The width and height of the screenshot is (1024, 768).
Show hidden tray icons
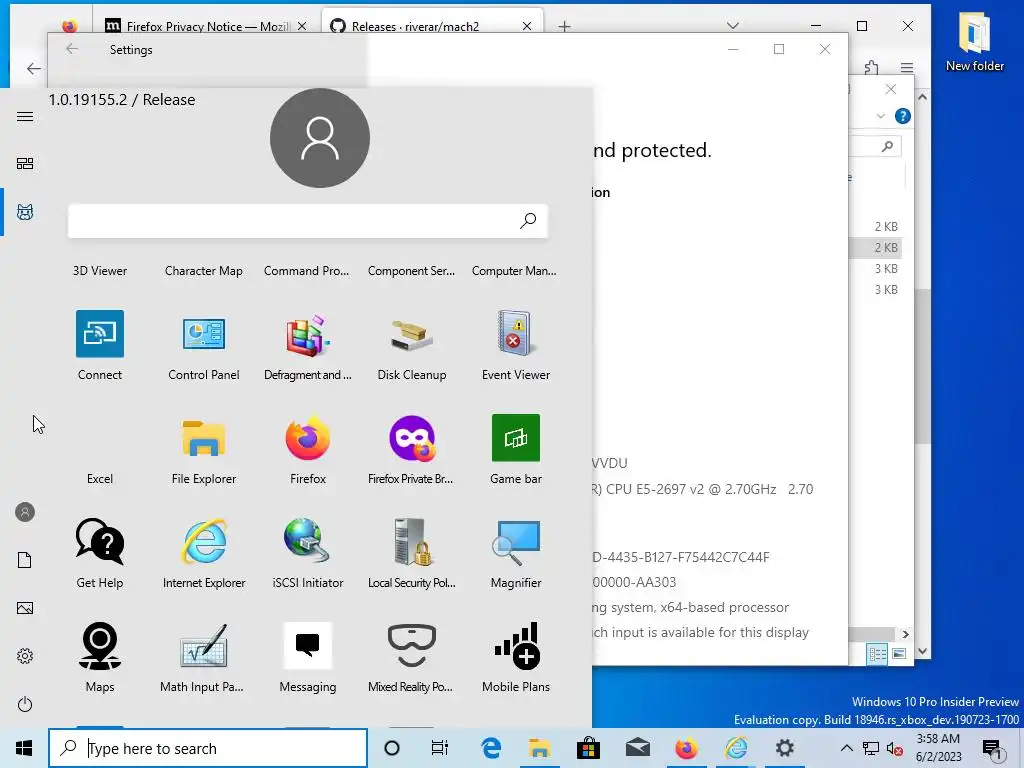pos(846,748)
